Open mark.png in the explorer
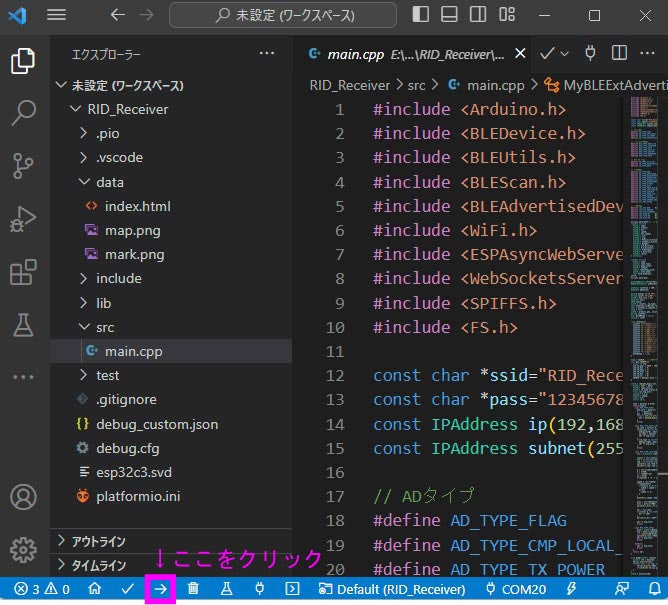 tap(171, 255)
